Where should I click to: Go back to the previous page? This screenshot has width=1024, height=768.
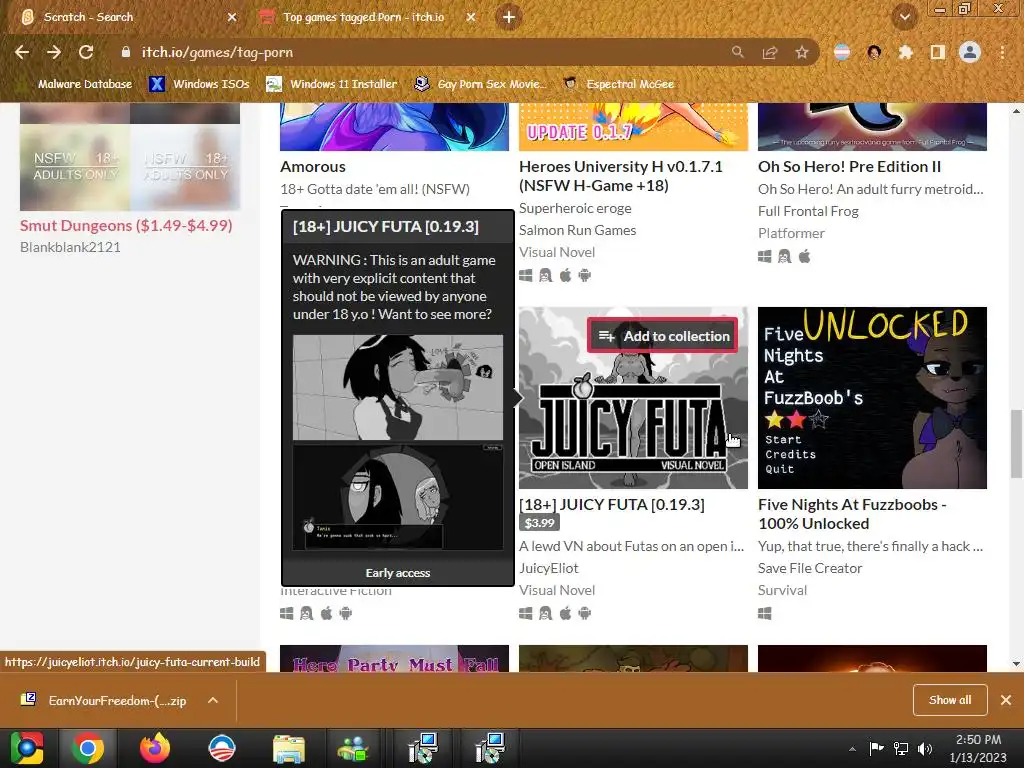[x=22, y=52]
